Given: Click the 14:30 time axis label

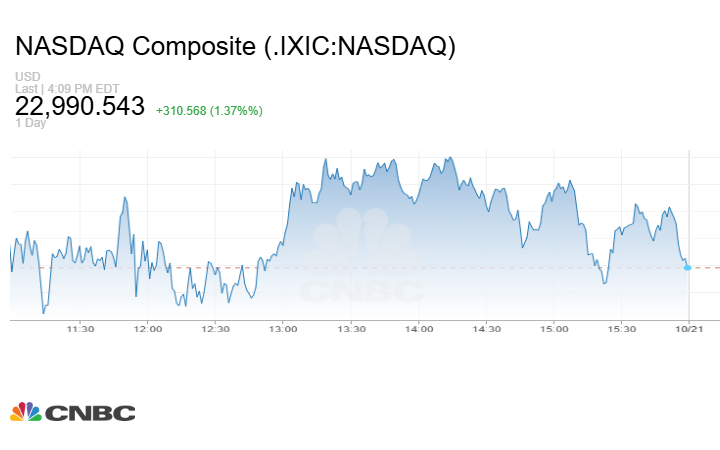Looking at the screenshot, I should pyautogui.click(x=486, y=329).
